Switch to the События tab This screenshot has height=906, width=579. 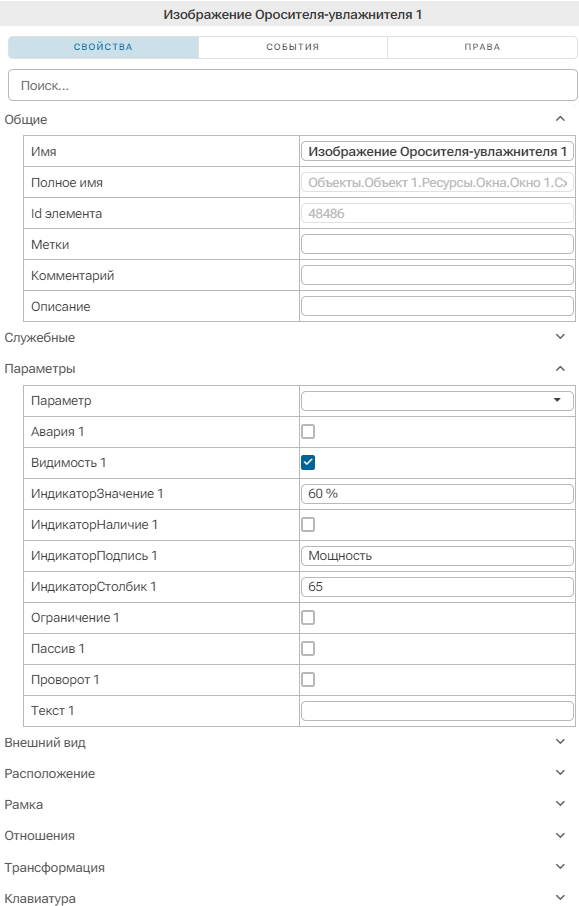point(292,47)
